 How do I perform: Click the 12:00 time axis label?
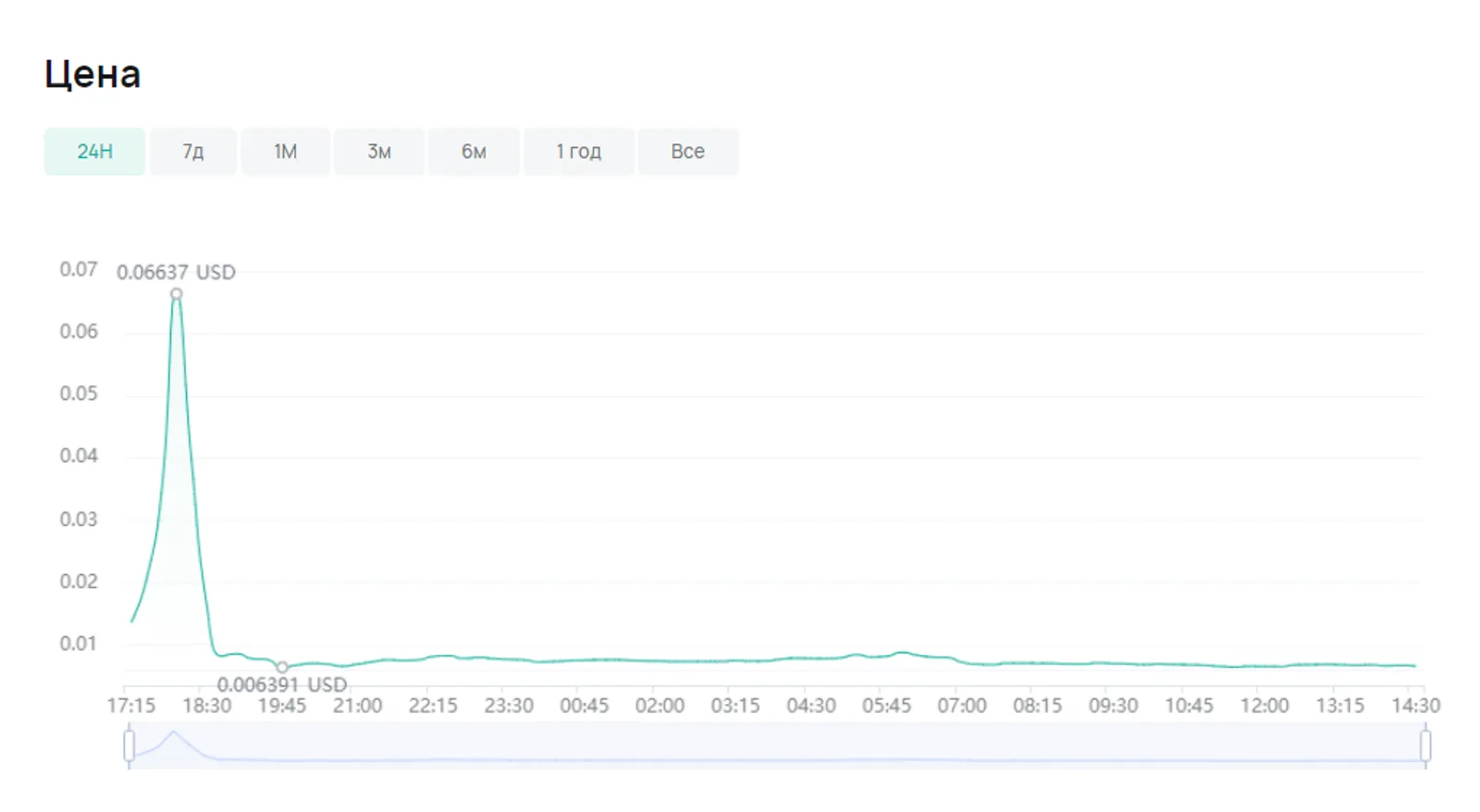(1264, 706)
